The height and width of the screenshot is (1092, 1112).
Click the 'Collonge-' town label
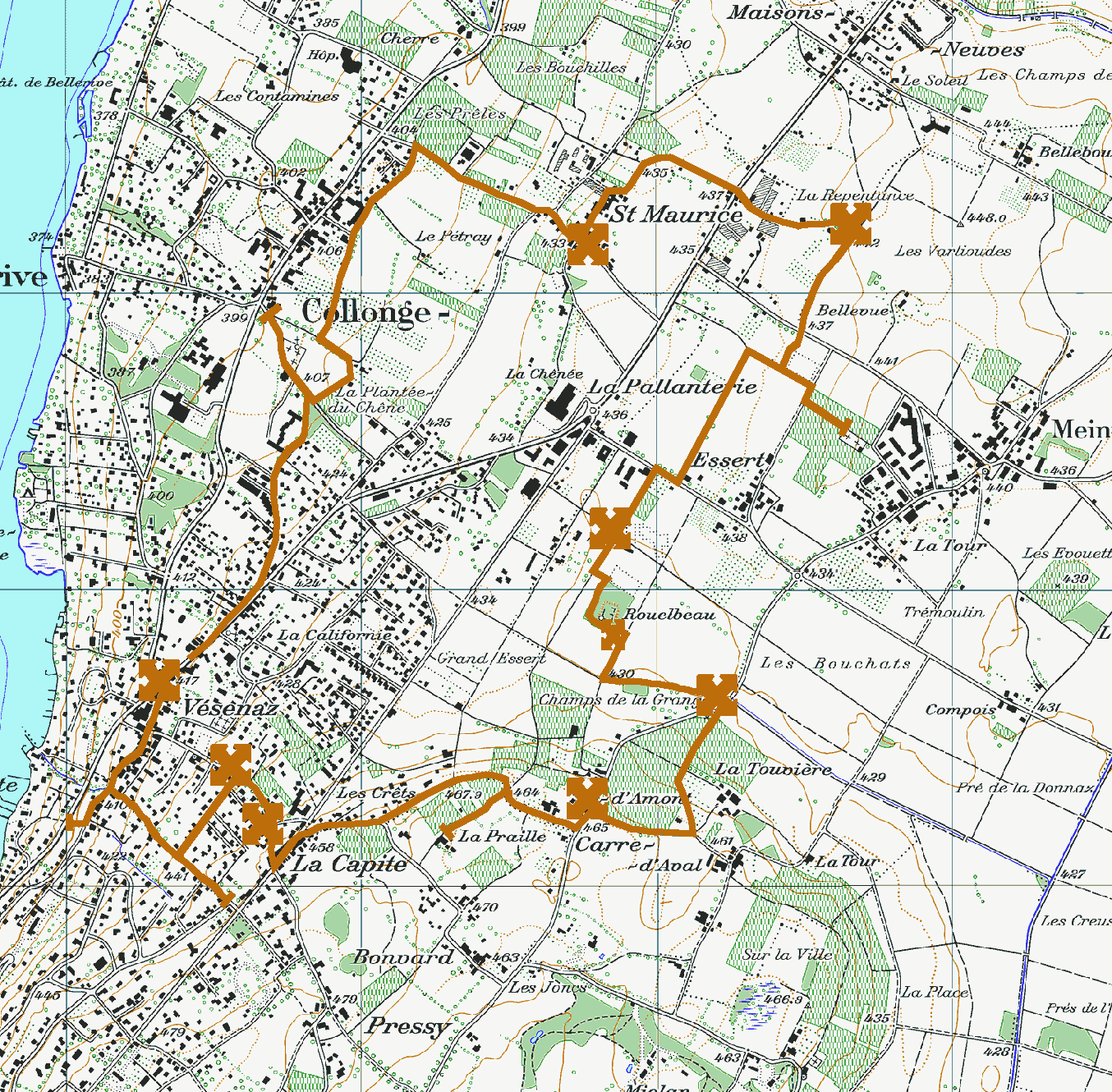375,313
